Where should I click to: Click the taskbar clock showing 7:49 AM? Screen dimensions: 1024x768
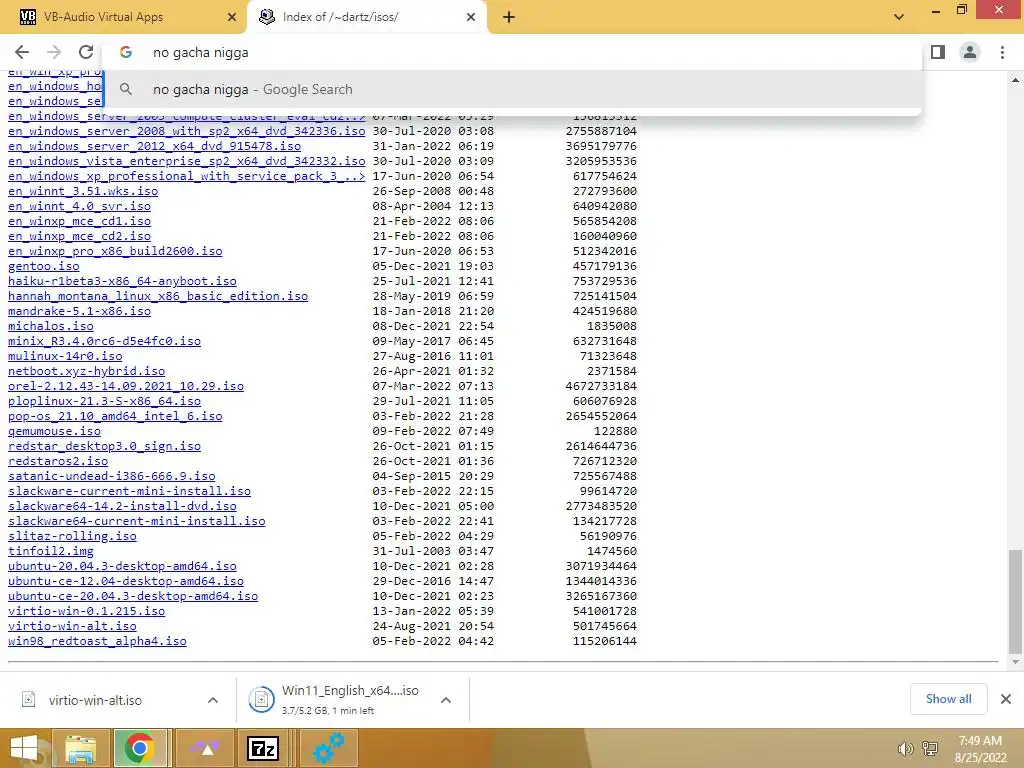[980, 749]
